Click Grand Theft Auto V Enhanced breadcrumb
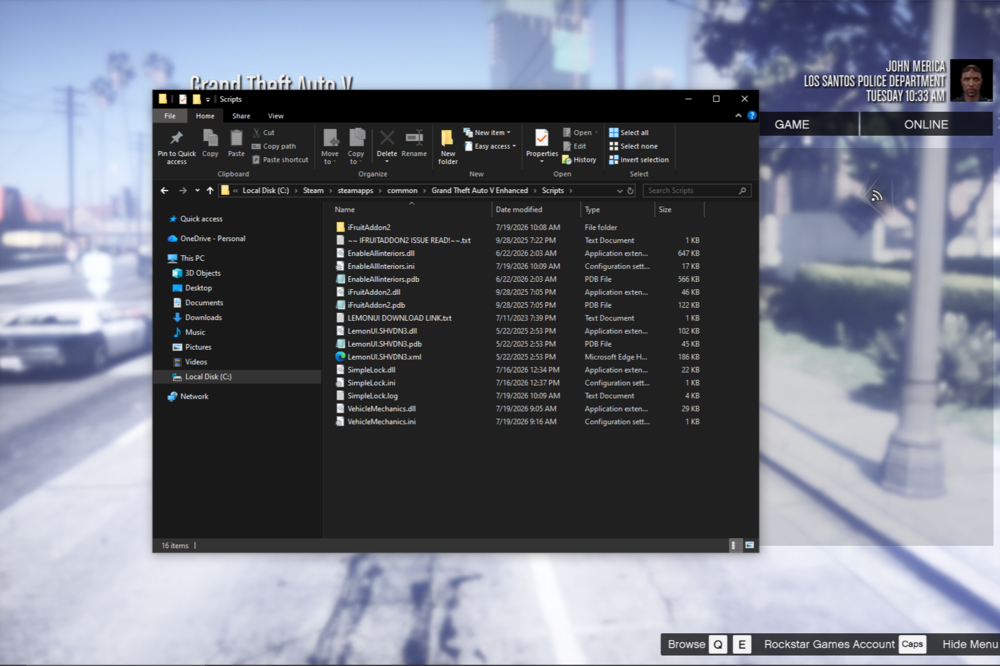Screen dimensions: 1000x666 pos(480,191)
